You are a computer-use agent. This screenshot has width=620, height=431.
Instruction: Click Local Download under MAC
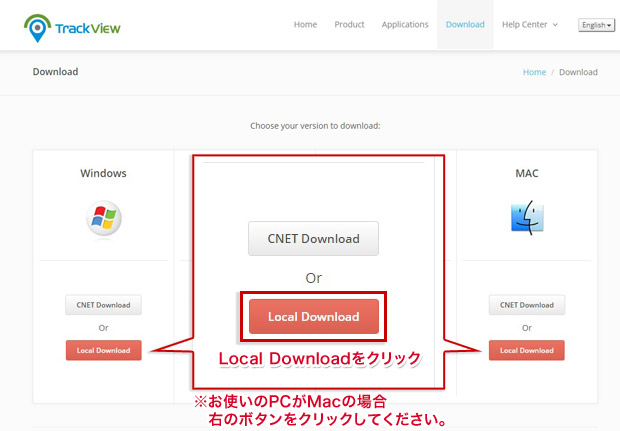click(x=527, y=350)
